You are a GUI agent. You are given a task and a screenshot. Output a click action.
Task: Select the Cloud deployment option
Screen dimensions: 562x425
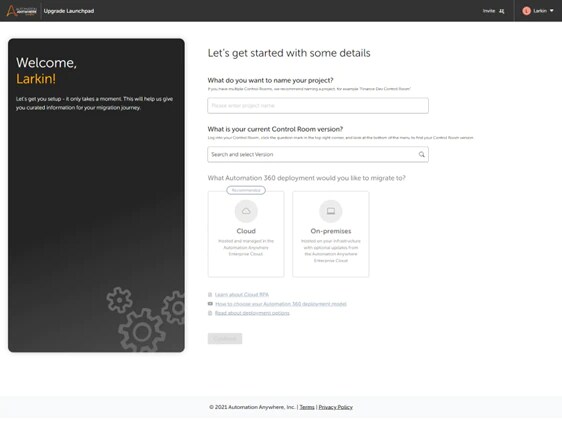coord(246,234)
